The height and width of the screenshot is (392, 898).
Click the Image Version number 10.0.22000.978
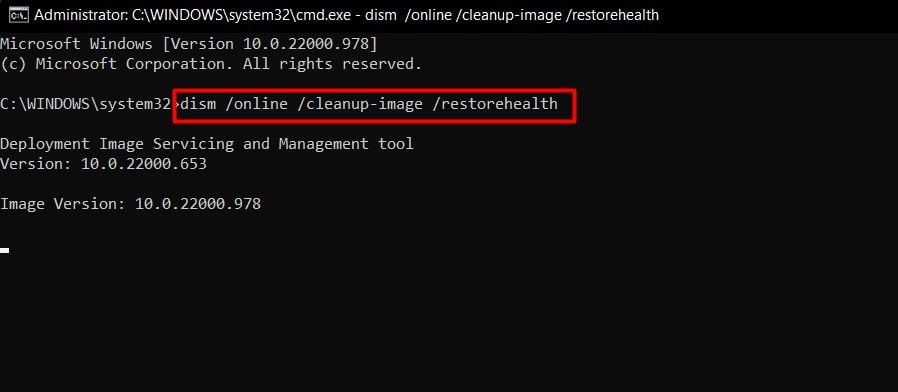tap(198, 204)
